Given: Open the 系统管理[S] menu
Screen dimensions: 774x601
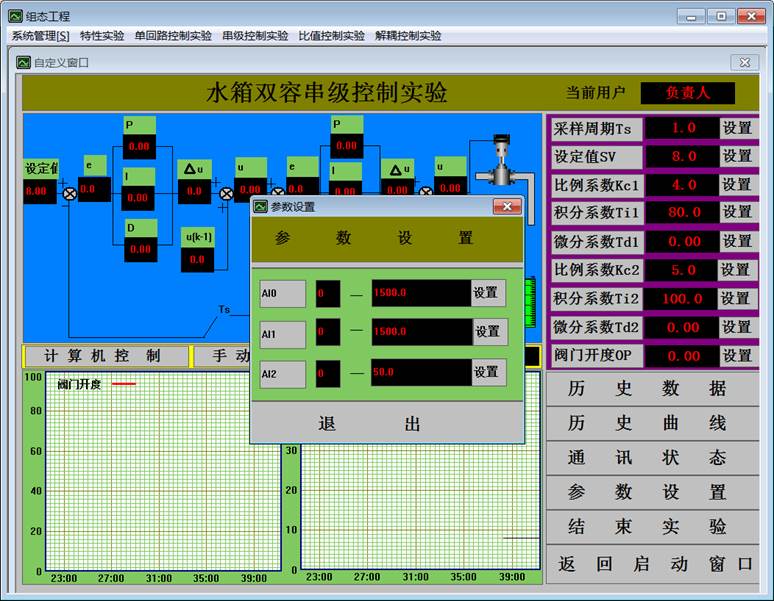Looking at the screenshot, I should click(40, 36).
